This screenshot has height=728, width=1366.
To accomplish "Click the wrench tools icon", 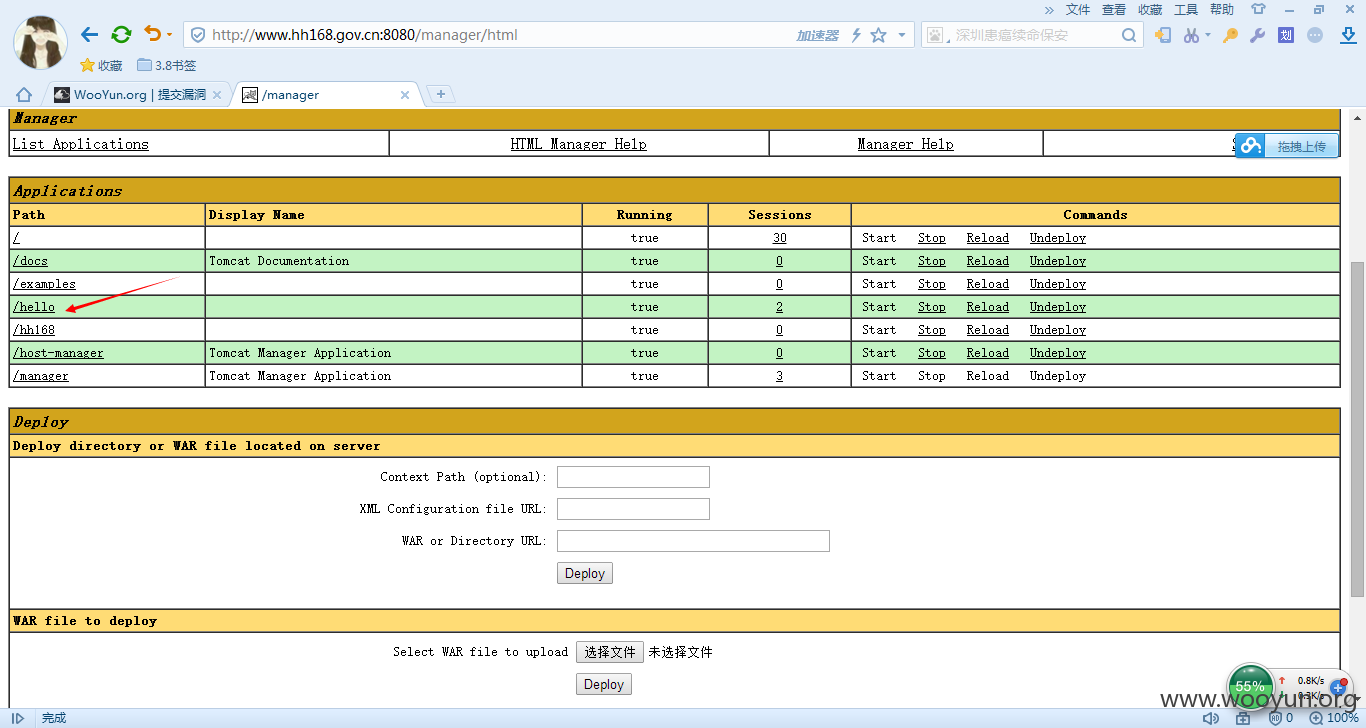I will tap(1258, 35).
